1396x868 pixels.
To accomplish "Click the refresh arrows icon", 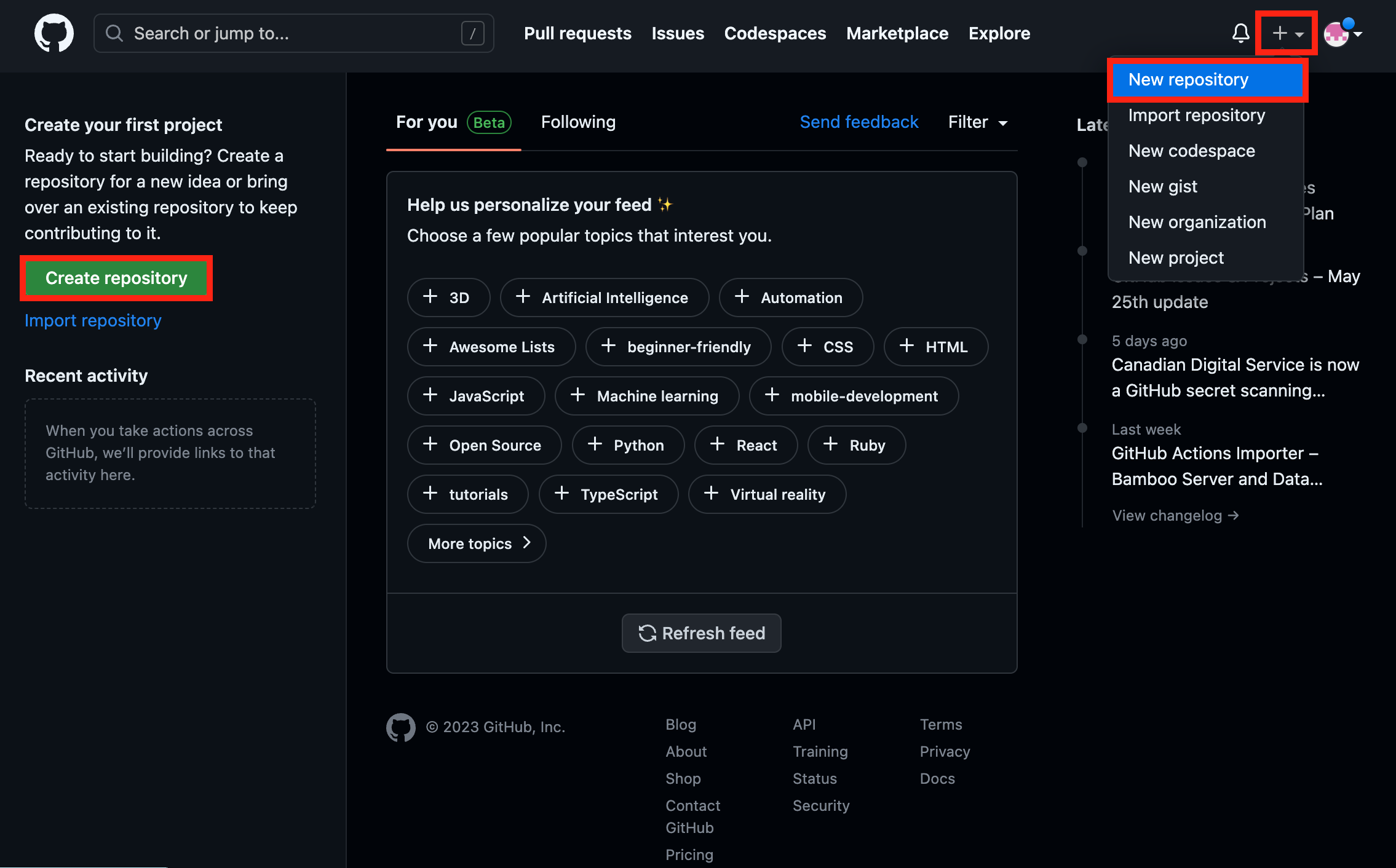I will point(647,633).
